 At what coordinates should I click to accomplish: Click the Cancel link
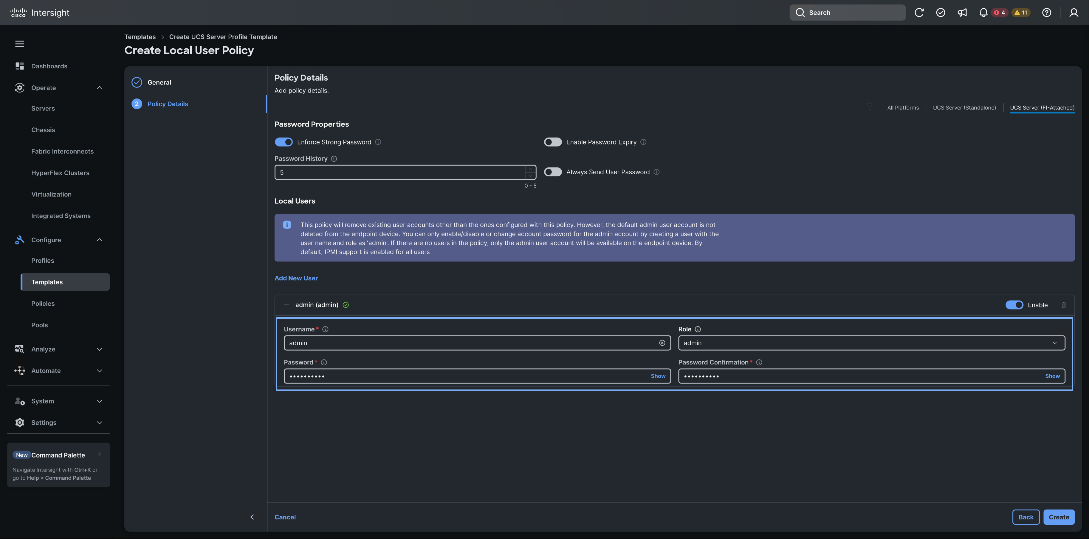tap(285, 517)
